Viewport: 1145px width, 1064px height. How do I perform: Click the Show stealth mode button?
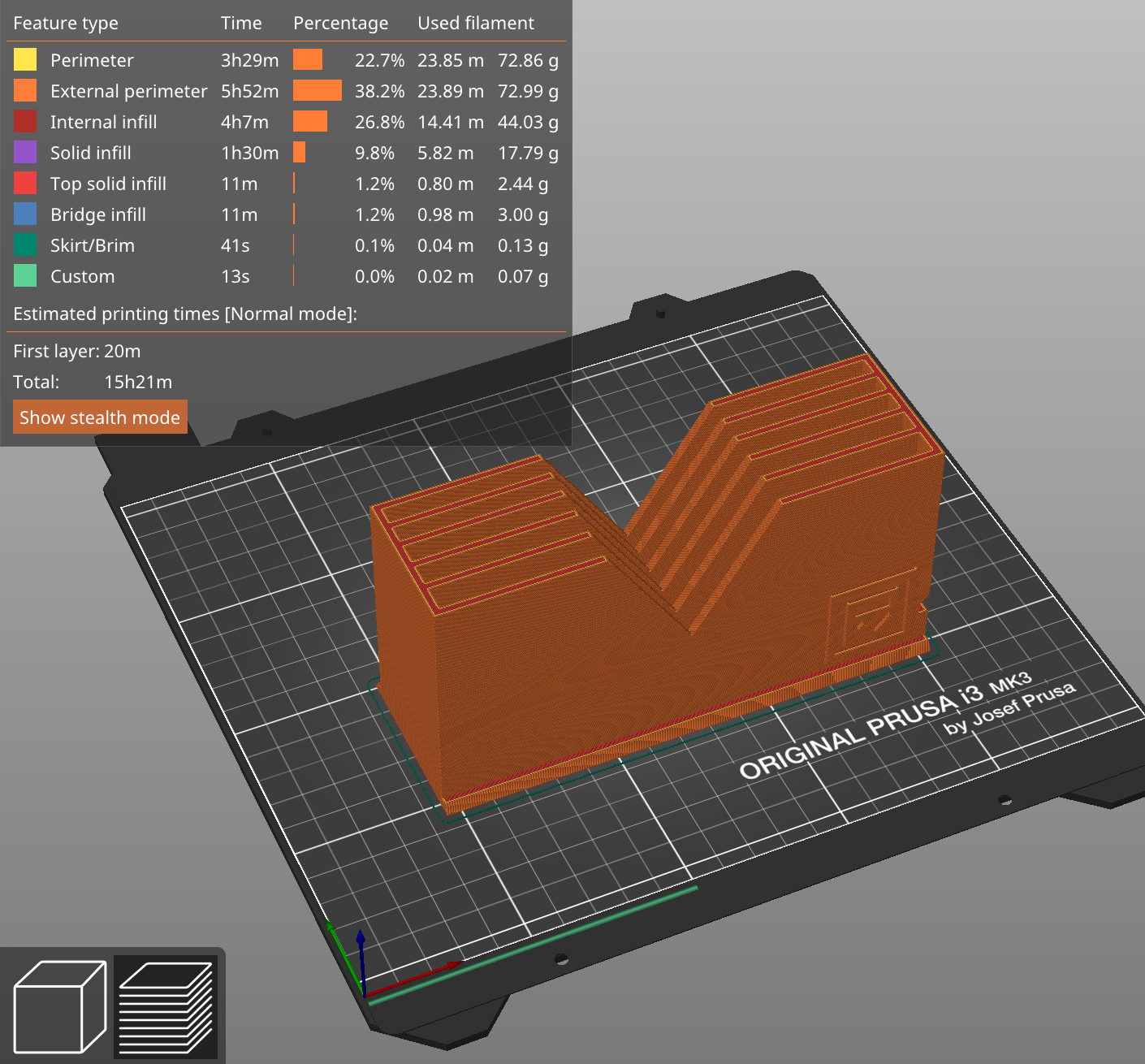[x=100, y=417]
